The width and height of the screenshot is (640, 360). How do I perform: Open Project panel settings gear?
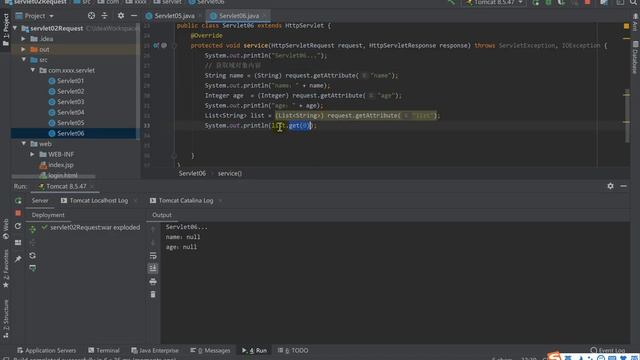pos(121,16)
